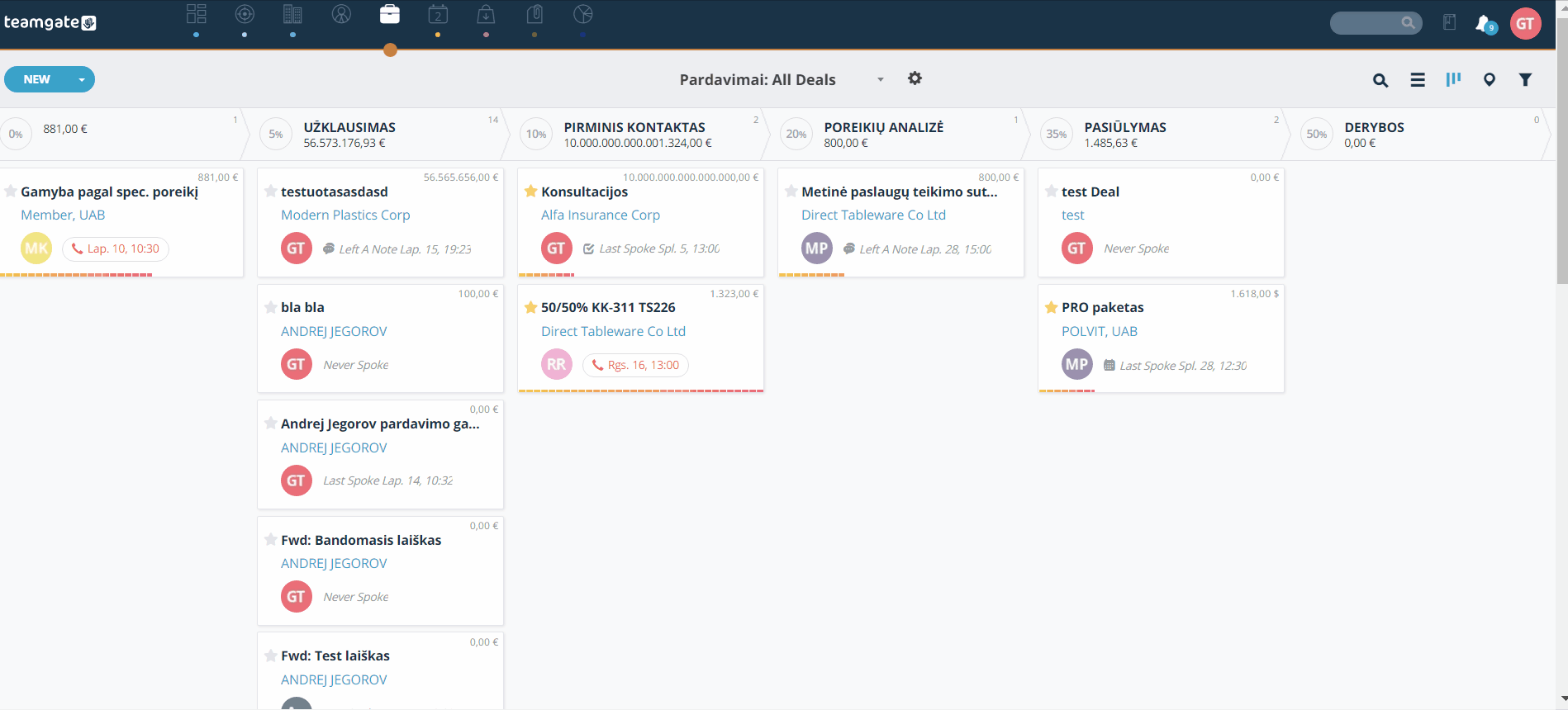This screenshot has width=1568, height=710.
Task: Click the GT user avatar top right
Action: (x=1525, y=23)
